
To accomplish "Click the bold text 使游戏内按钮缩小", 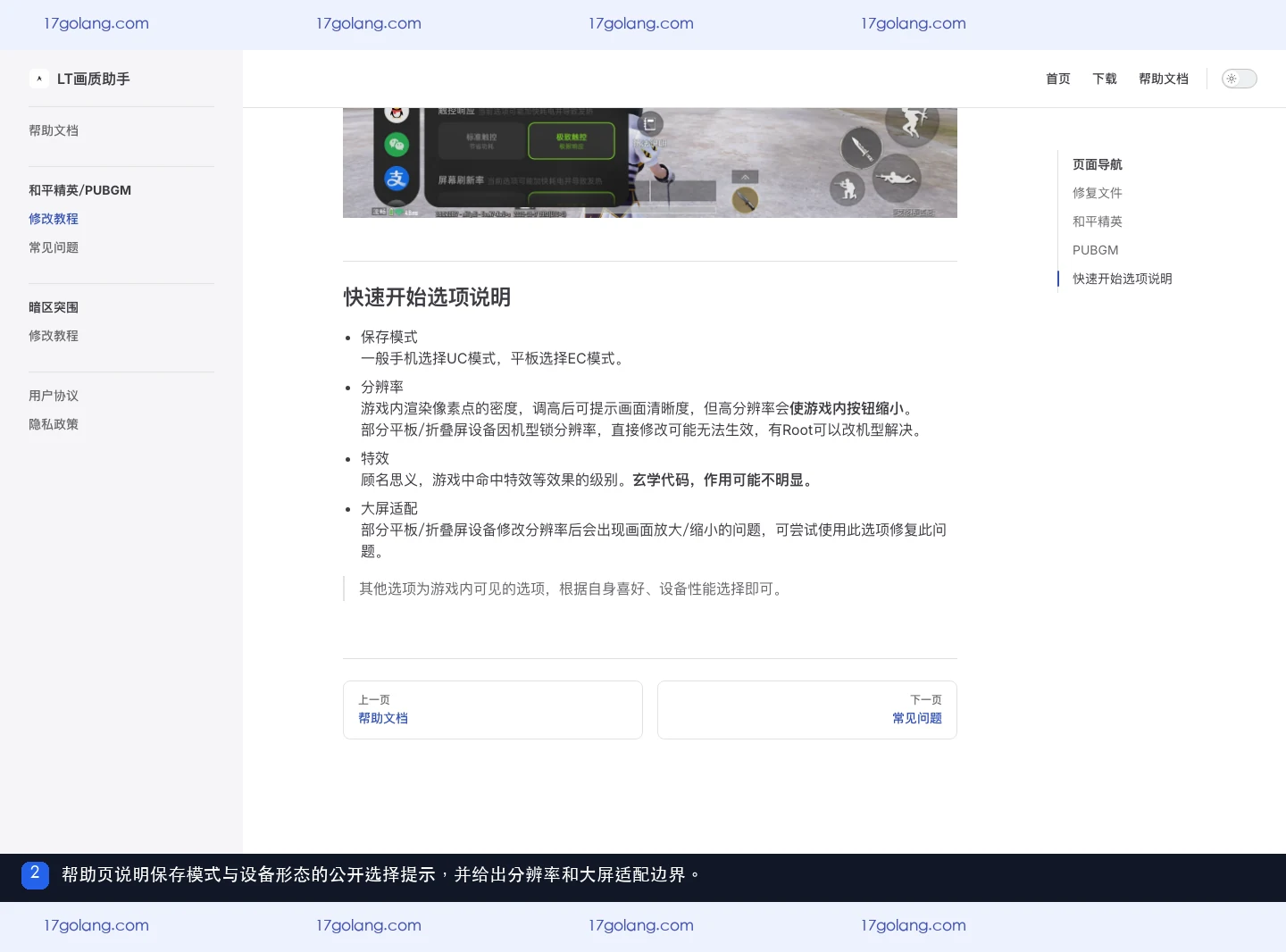I will (847, 408).
